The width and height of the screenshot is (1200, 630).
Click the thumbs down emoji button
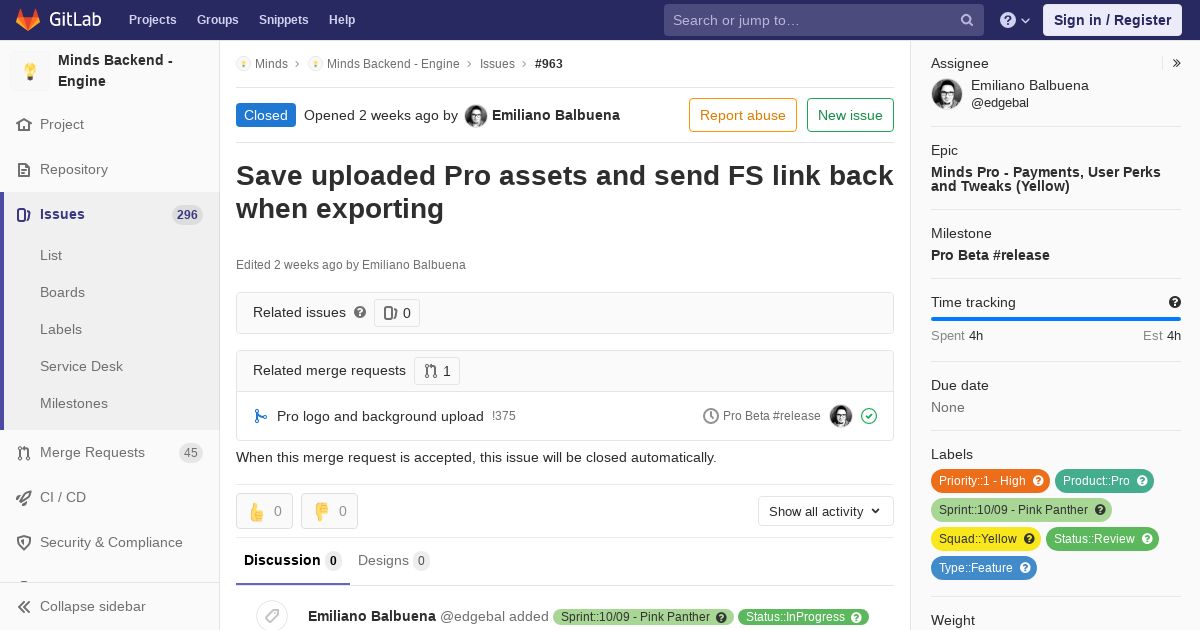coord(329,511)
